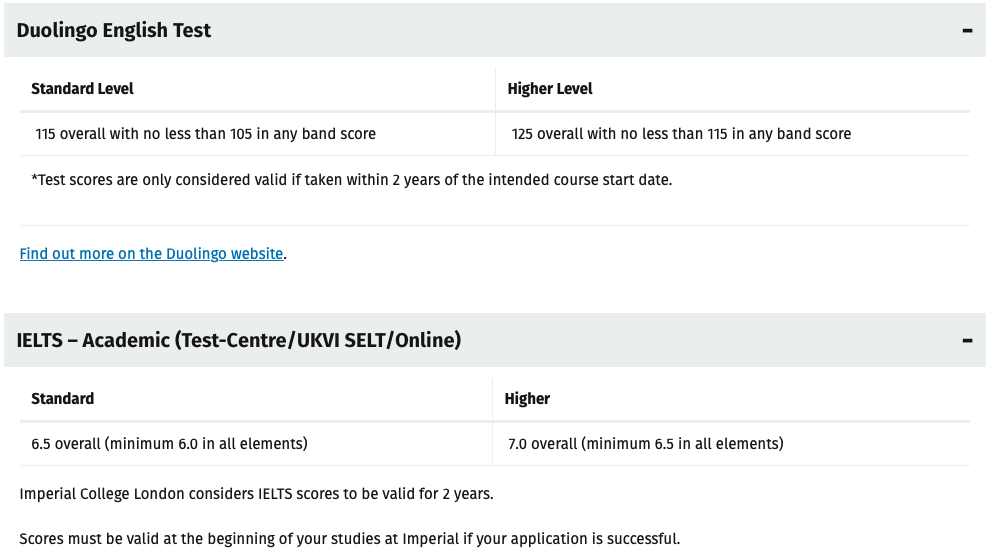
Task: Click the 'Scores must be valid' sentence
Action: tap(349, 539)
